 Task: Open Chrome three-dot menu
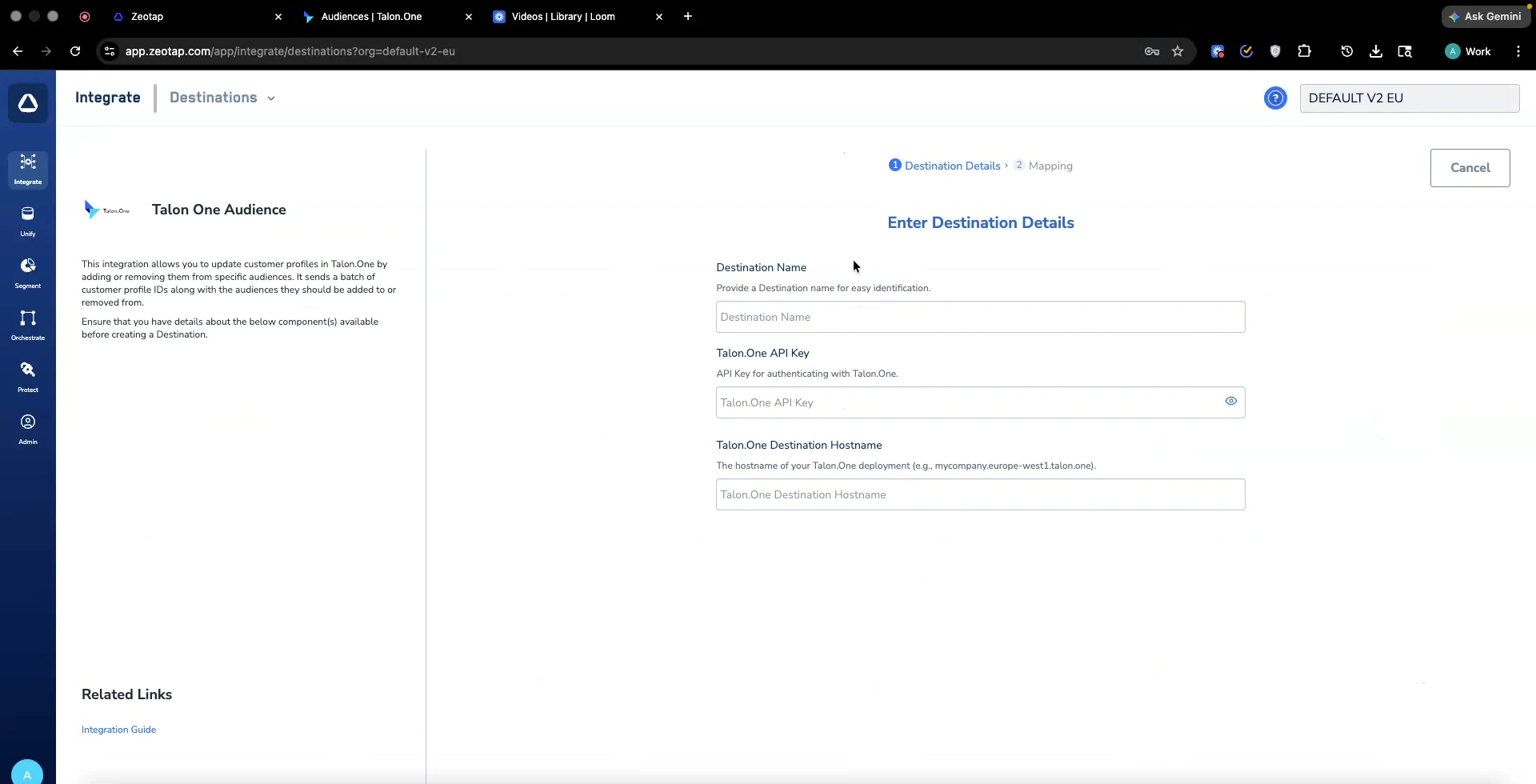(x=1518, y=51)
